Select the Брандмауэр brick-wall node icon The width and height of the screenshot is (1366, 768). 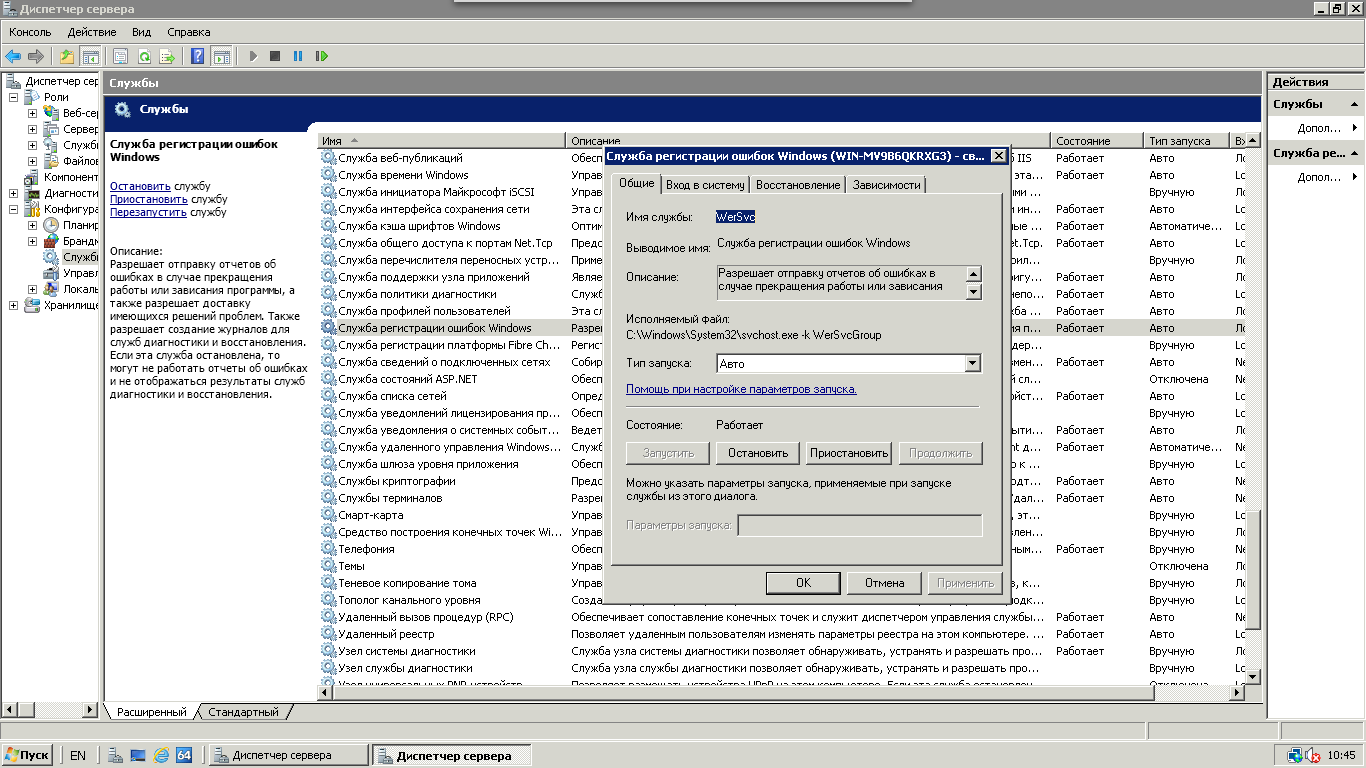[51, 241]
